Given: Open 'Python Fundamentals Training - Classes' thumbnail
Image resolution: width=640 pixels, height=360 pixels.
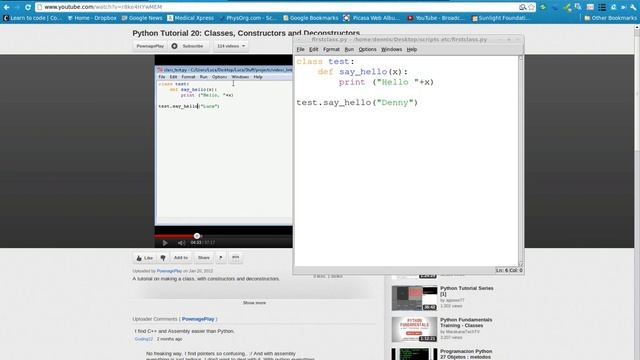Looking at the screenshot, I should (414, 329).
